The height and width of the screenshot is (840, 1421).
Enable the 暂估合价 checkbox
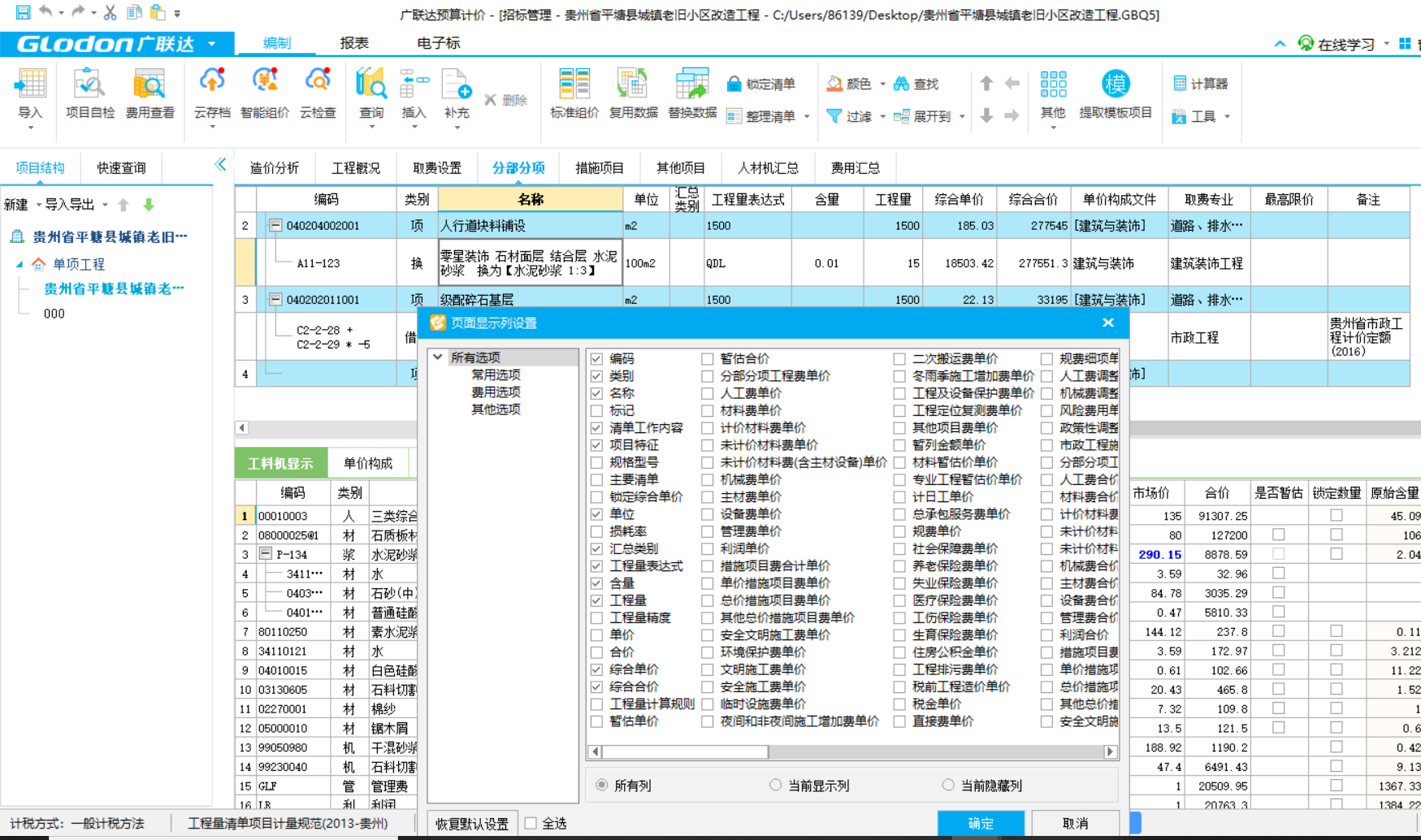[707, 358]
